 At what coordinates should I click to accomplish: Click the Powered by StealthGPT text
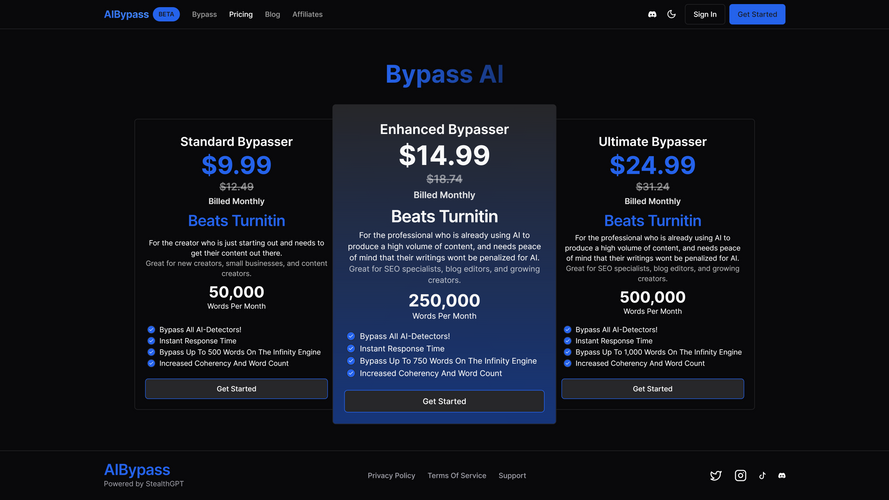coord(143,484)
